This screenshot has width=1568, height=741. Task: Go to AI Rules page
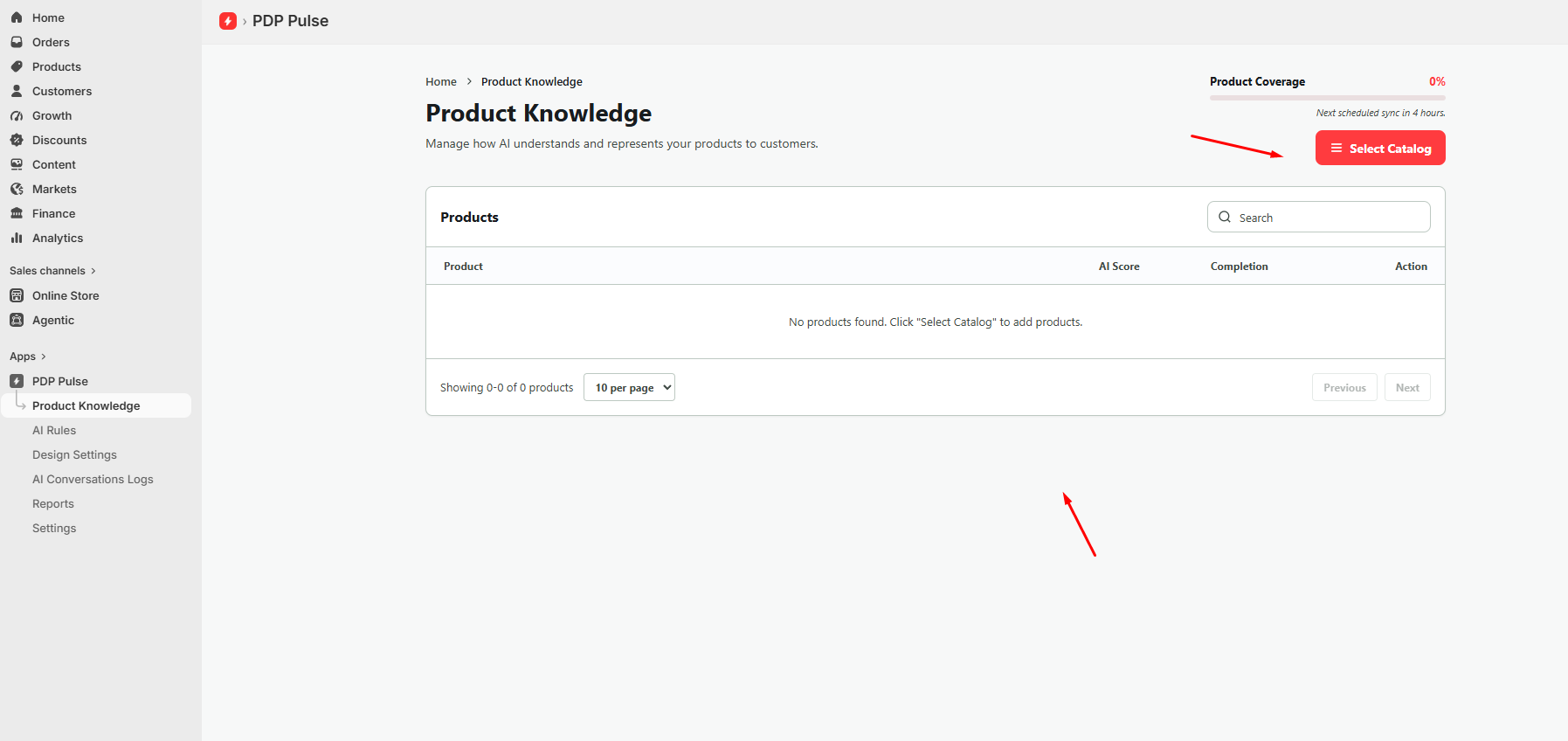(54, 430)
